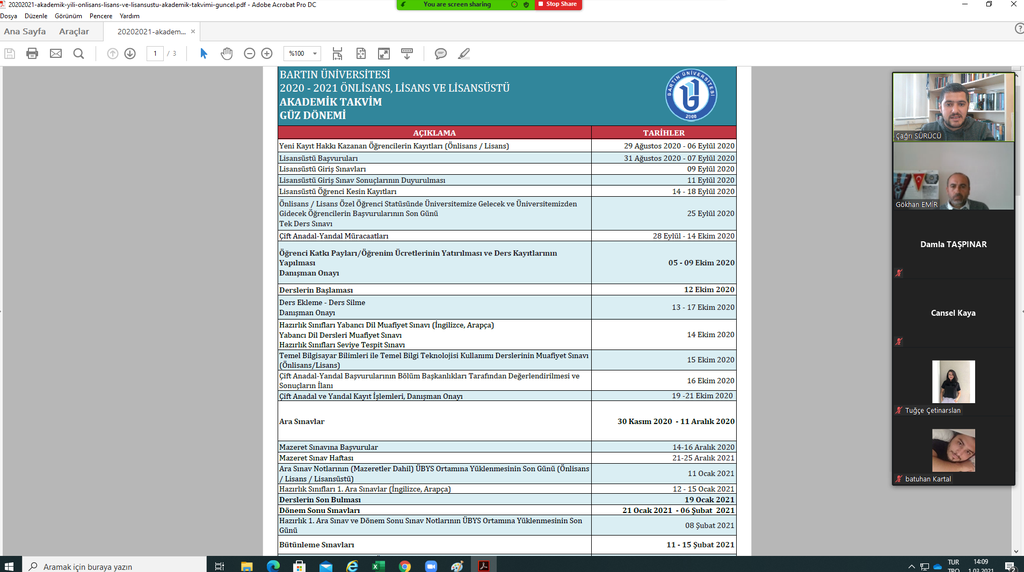Open the %100 zoom level dropdown
The image size is (1024, 572).
302,53
